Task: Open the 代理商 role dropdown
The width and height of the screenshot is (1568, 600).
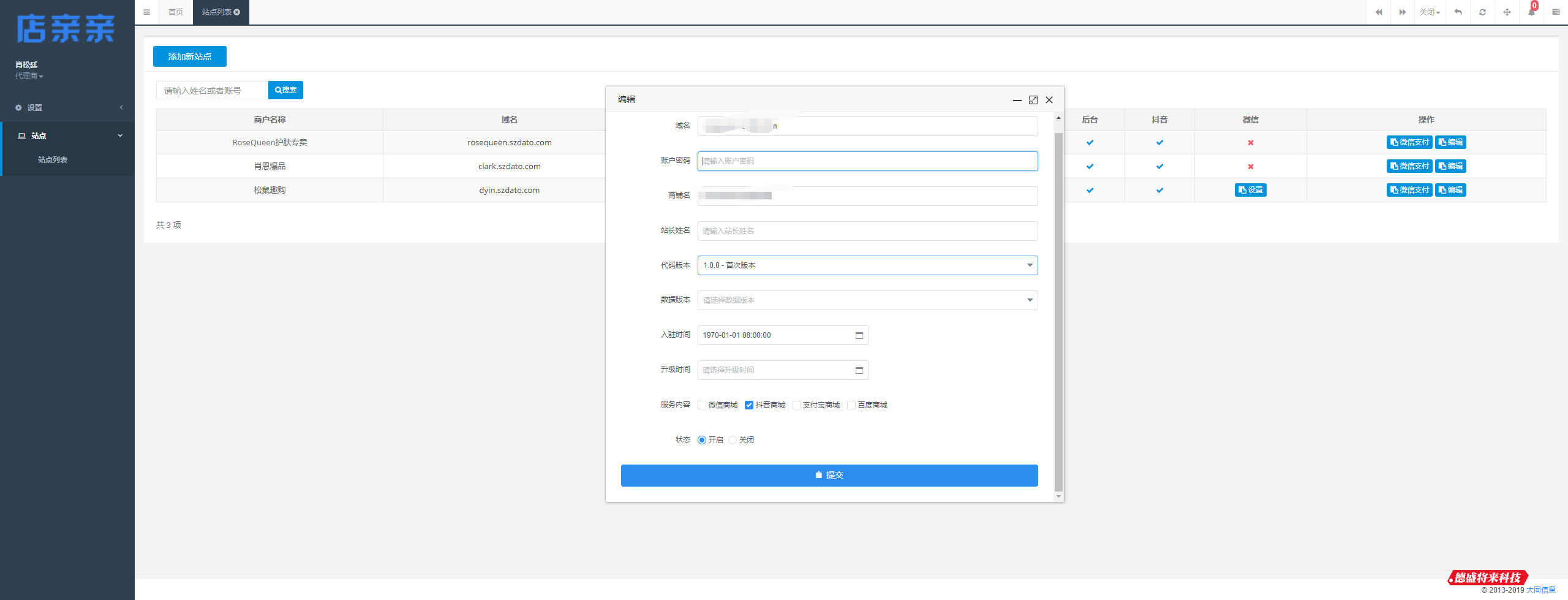Action: [29, 76]
